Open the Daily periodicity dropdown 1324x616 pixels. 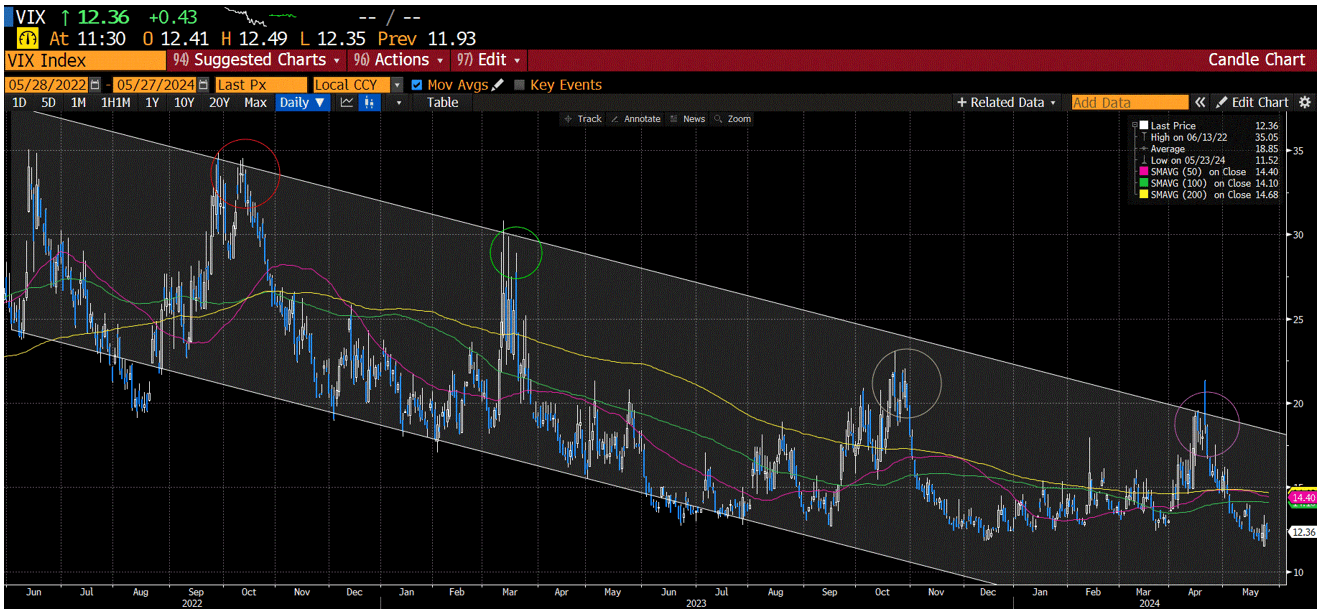[302, 102]
